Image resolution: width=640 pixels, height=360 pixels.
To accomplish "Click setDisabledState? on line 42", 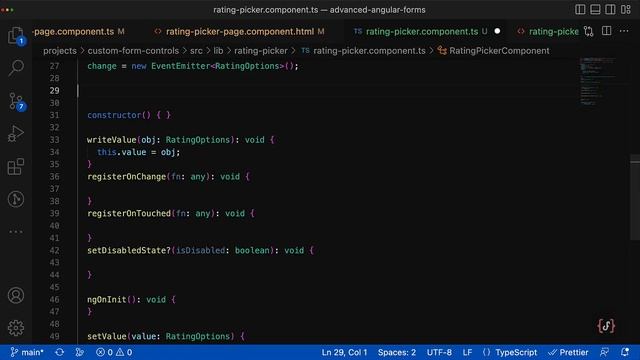I will [129, 250].
